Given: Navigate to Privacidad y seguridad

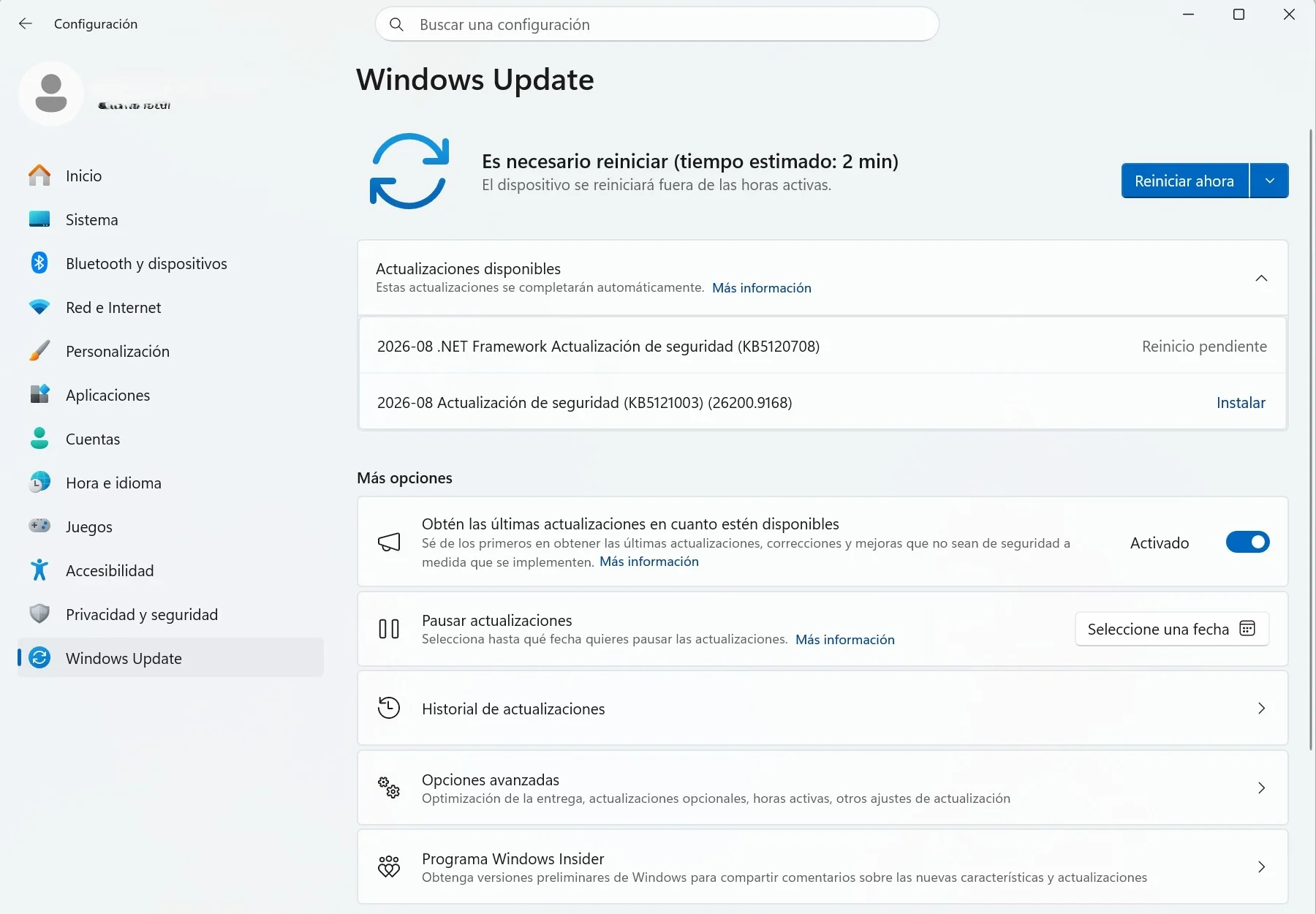Looking at the screenshot, I should click(170, 614).
